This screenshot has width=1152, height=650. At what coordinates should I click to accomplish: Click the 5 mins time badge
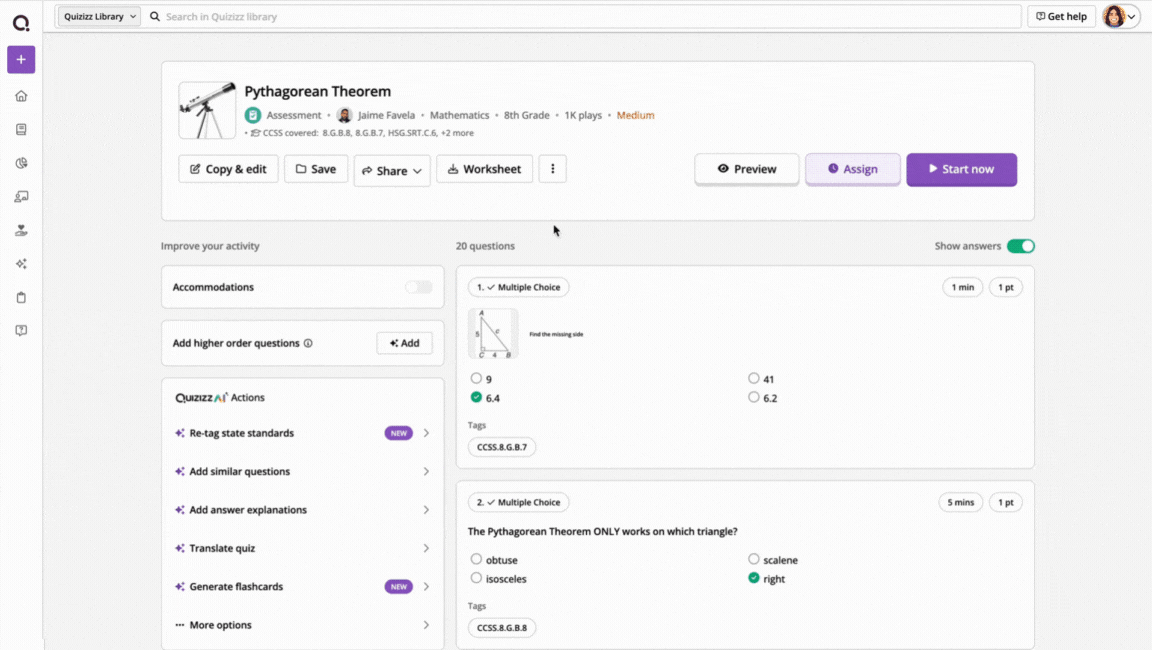pos(960,502)
